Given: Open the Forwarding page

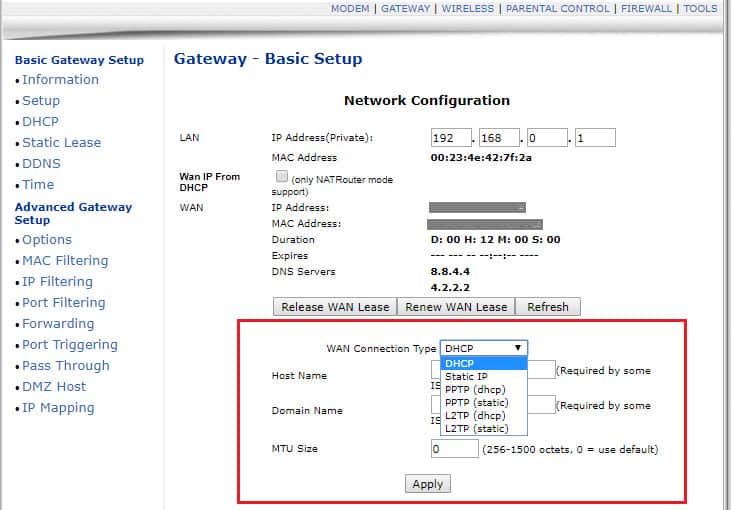Looking at the screenshot, I should (x=58, y=324).
